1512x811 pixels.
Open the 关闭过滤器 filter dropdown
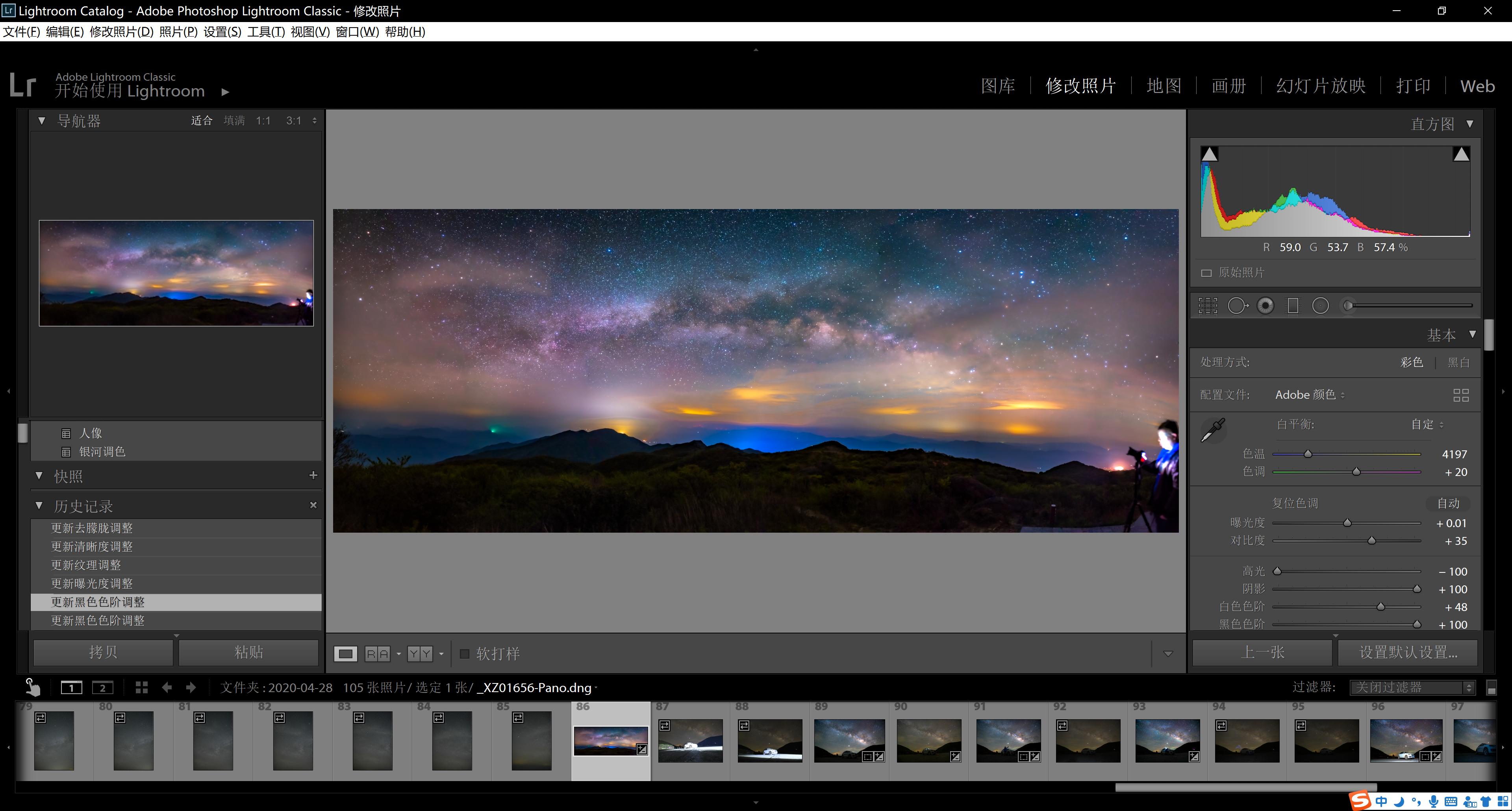tap(1411, 687)
